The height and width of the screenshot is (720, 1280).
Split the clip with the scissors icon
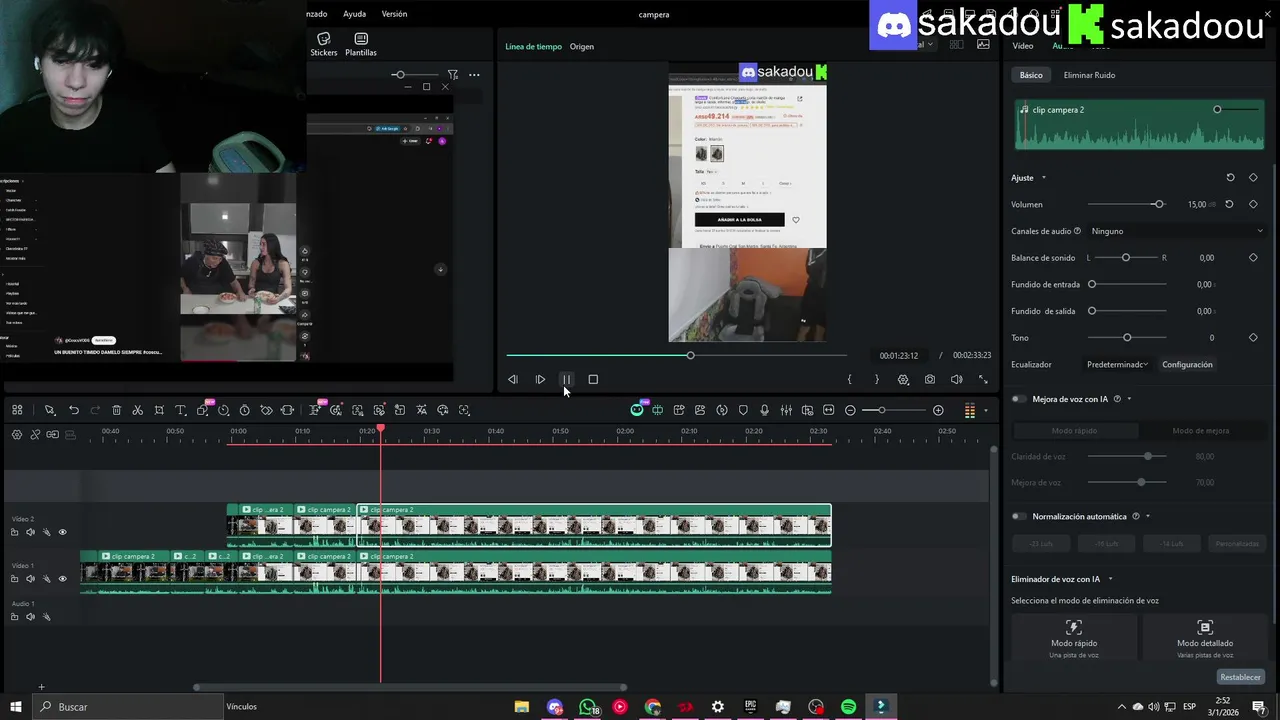click(137, 410)
